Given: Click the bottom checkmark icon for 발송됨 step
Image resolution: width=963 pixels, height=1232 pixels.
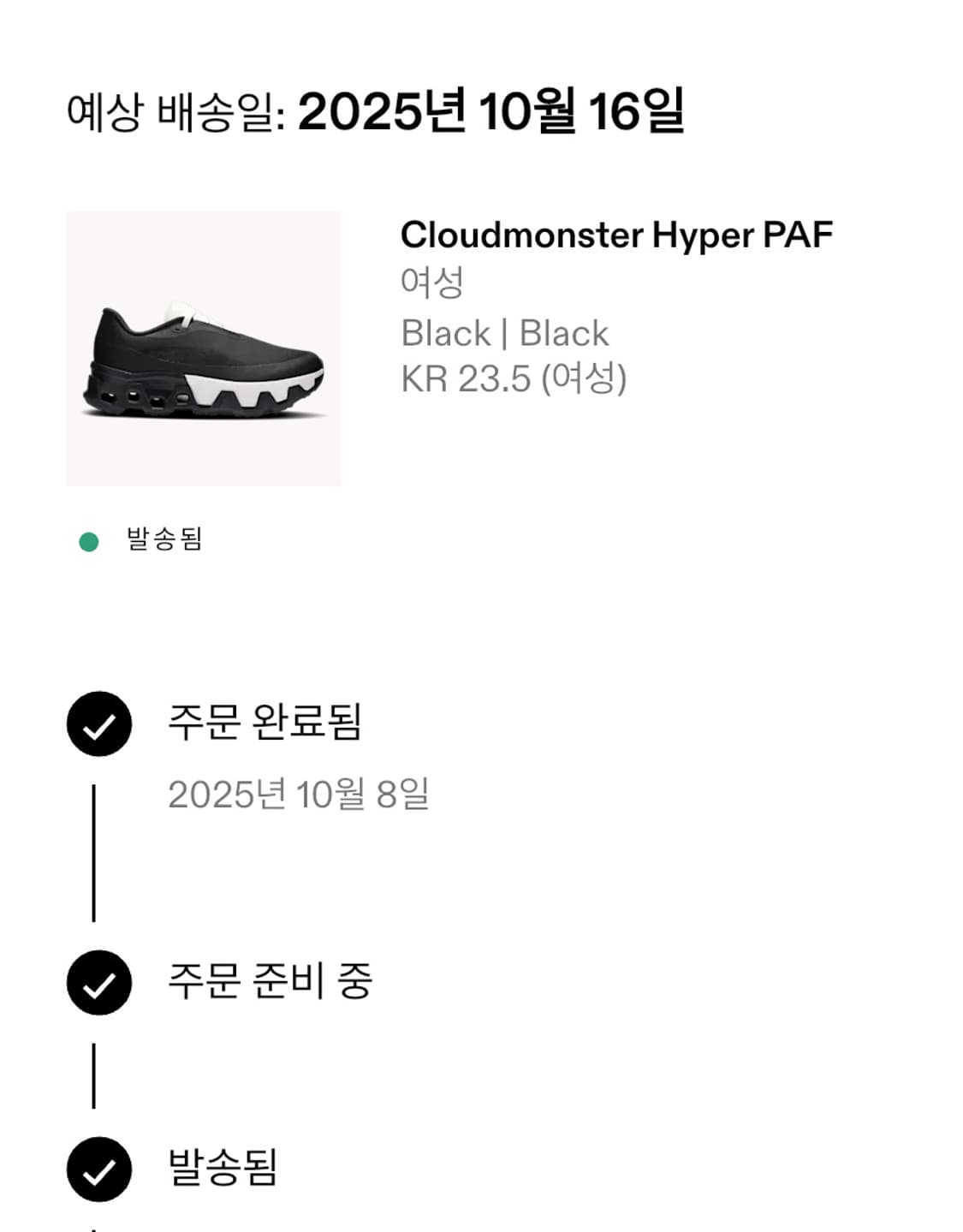Looking at the screenshot, I should (99, 1170).
